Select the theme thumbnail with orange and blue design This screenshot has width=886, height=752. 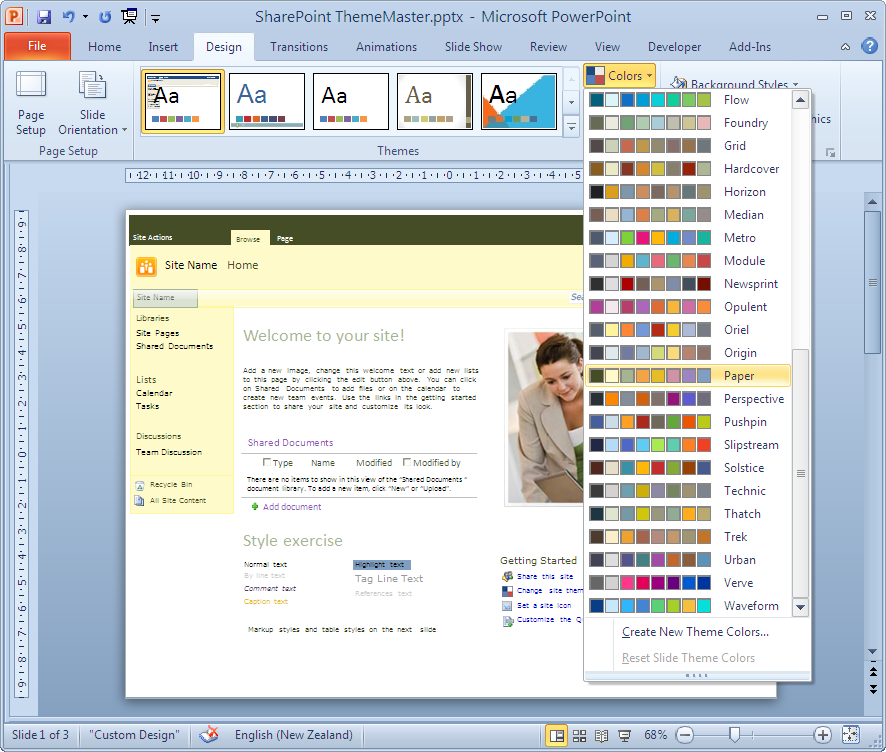[519, 101]
